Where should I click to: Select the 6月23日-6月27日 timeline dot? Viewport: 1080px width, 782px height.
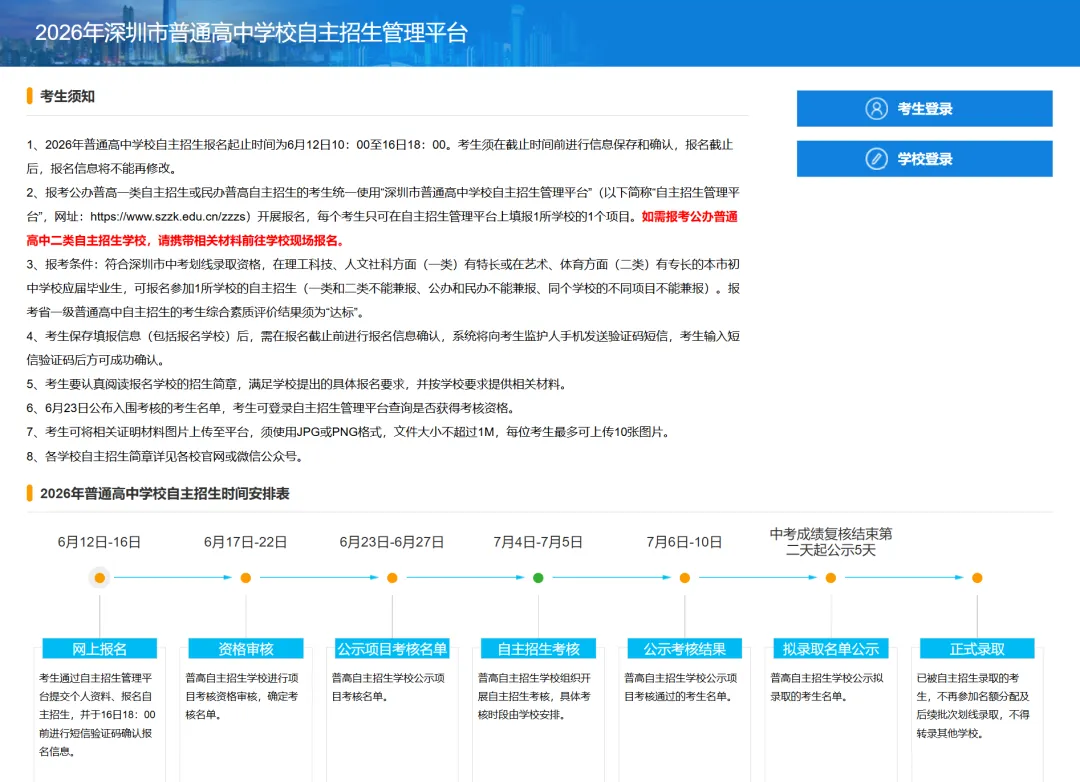click(x=392, y=577)
